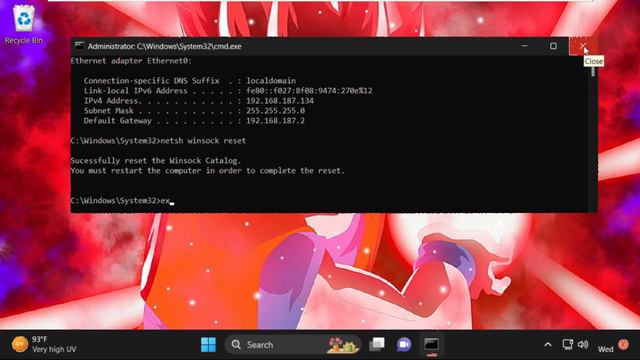Click the 'localdomain' DNS suffix value

pos(271,81)
